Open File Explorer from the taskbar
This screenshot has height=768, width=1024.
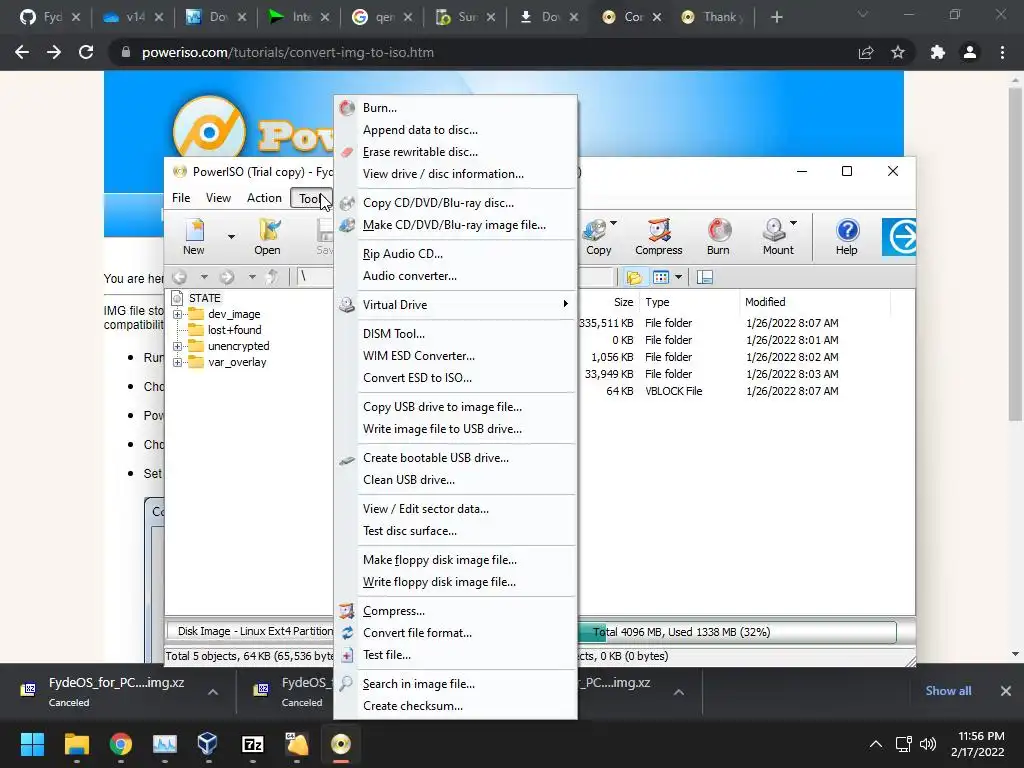(76, 744)
